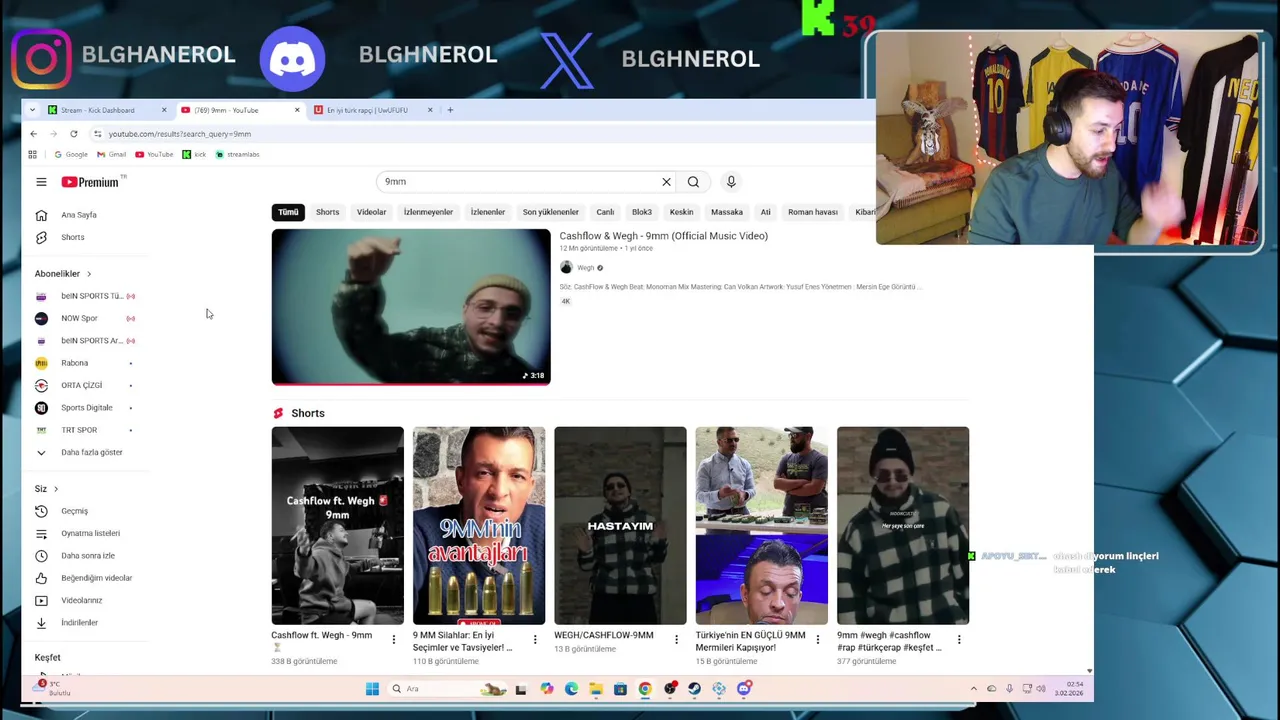1280x720 pixels.
Task: Open more options for Cashflow ft. Wegh short
Action: point(393,640)
